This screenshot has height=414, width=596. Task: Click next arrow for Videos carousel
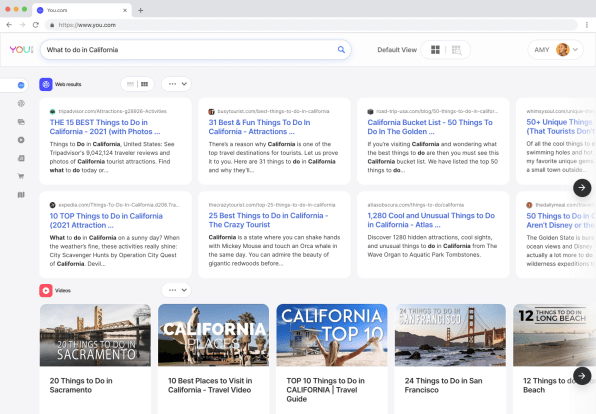tap(582, 376)
